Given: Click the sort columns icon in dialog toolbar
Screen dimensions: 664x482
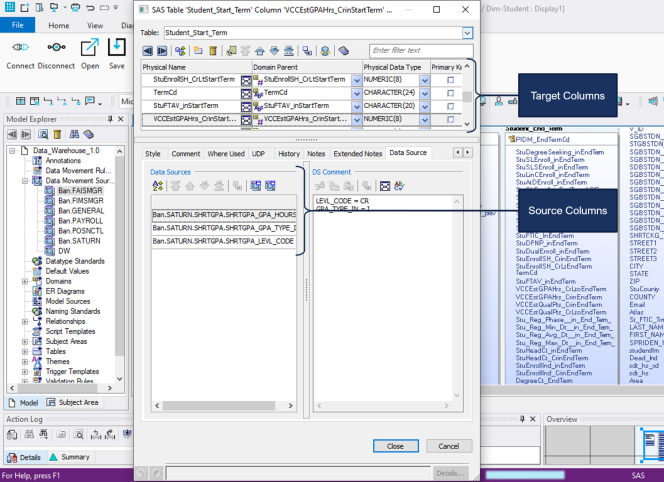Looking at the screenshot, I should (180, 51).
